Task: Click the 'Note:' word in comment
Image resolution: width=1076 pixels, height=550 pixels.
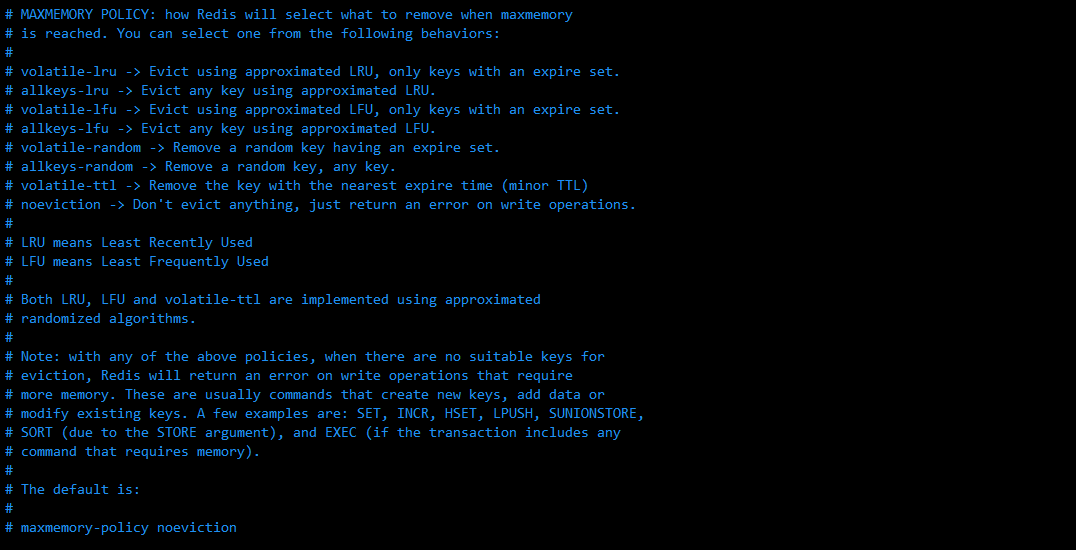Action: coord(40,356)
